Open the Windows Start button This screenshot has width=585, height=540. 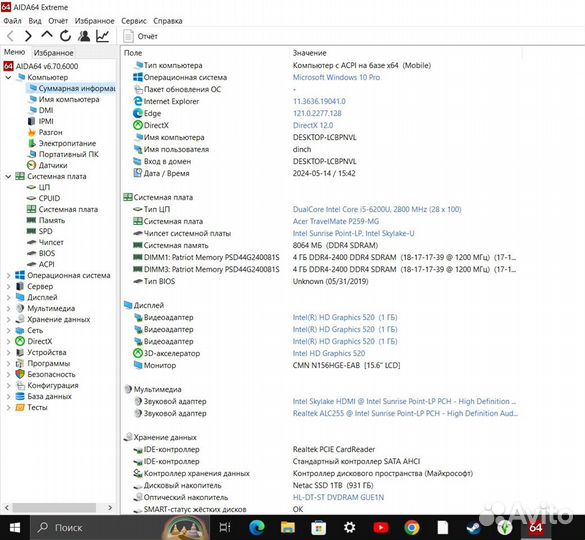15,528
